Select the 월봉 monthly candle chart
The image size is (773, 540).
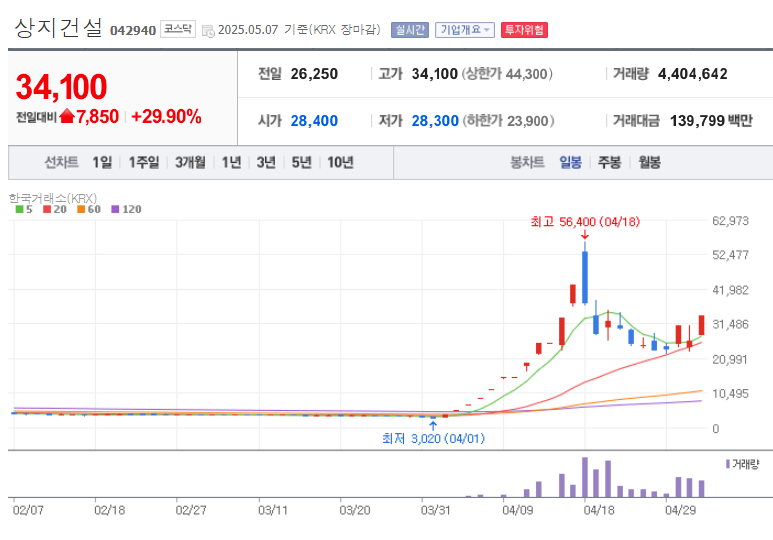pyautogui.click(x=649, y=162)
